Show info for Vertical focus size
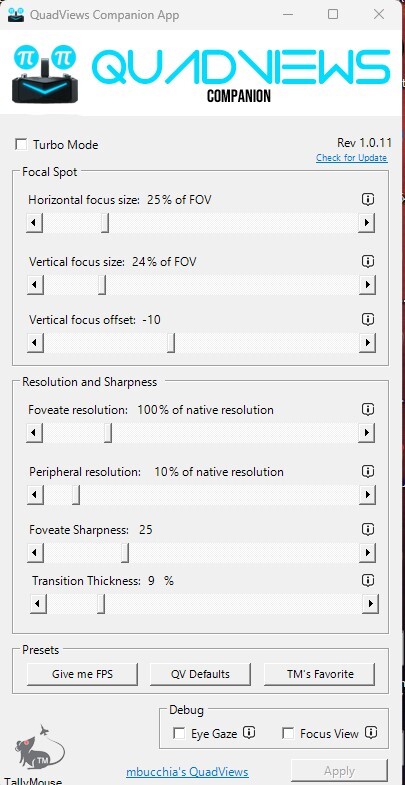This screenshot has width=405, height=785. coord(368,261)
